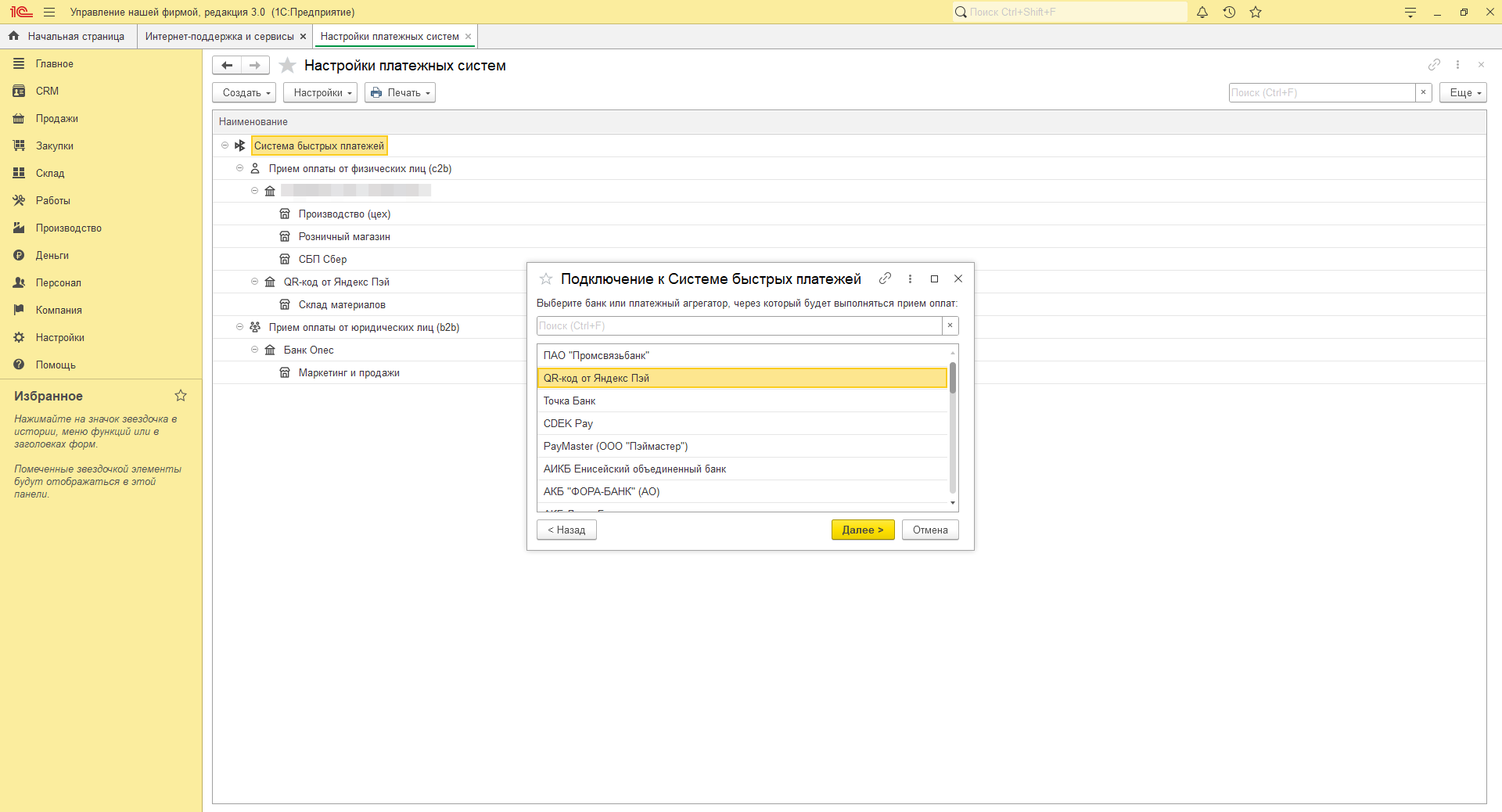The width and height of the screenshot is (1502, 812).
Task: Collapse Система быстрых платежей tree node
Action: pyautogui.click(x=225, y=146)
